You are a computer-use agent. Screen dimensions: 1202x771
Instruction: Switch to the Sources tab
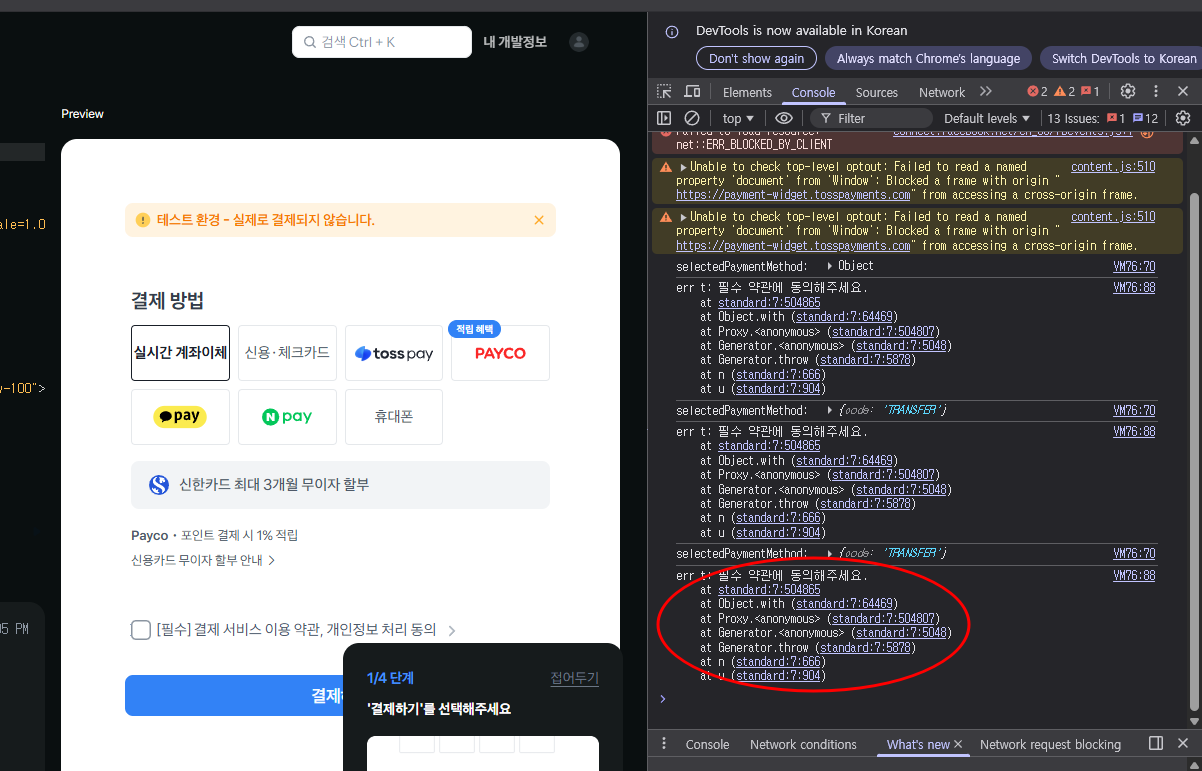coord(877,92)
